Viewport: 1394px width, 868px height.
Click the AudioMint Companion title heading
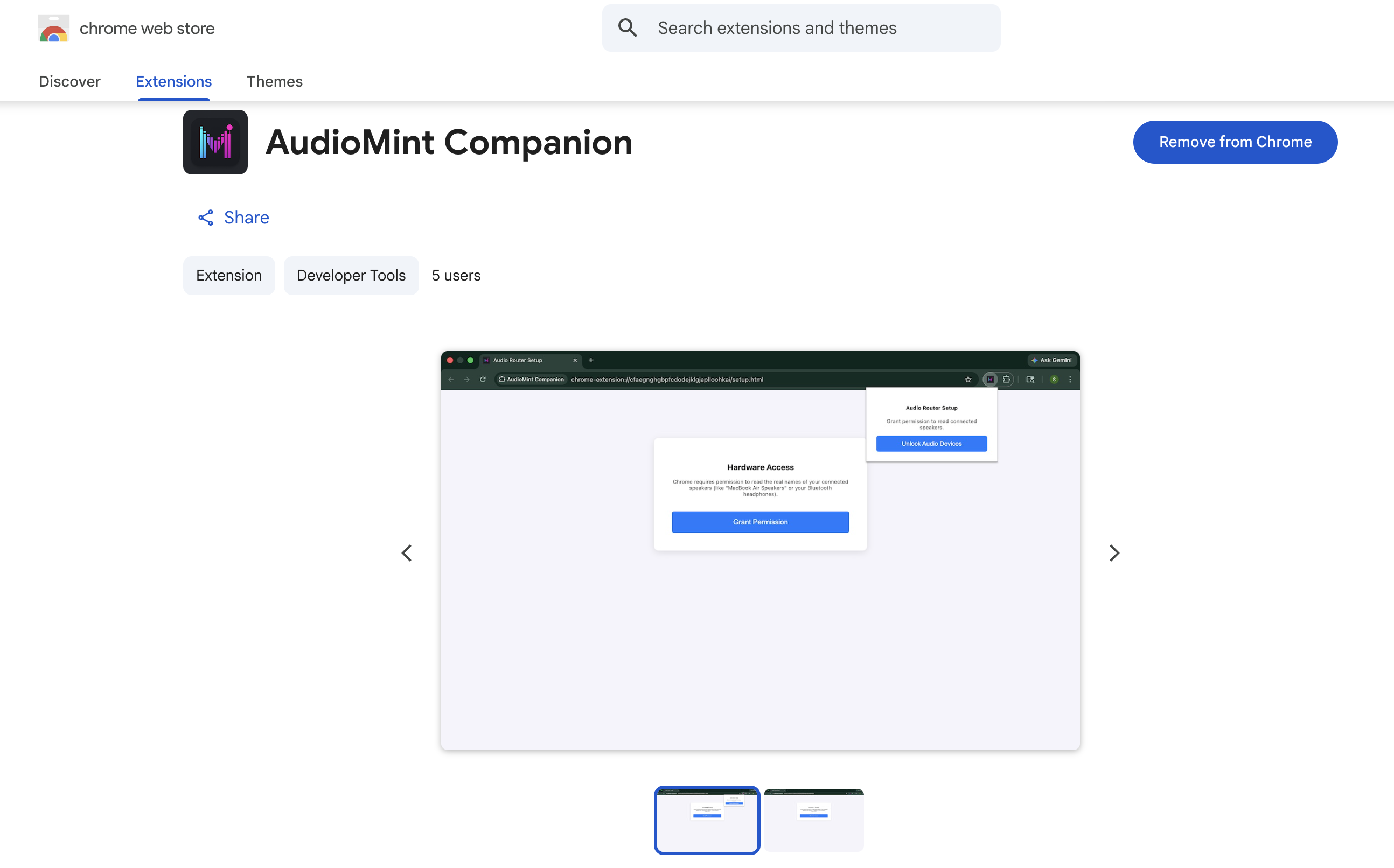point(449,142)
